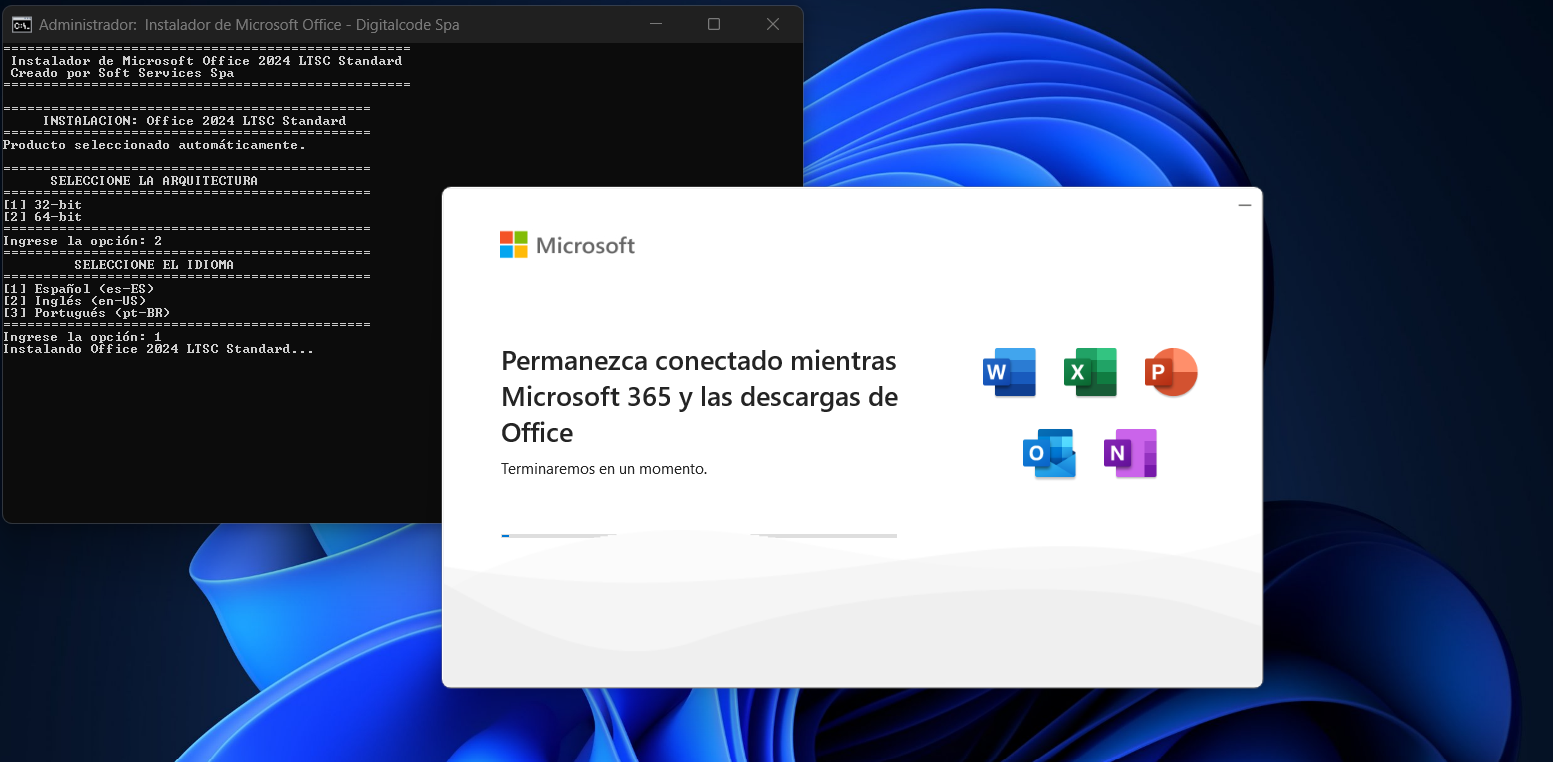The width and height of the screenshot is (1553, 762).
Task: Click the line 'Producto seleccionado automáticamente.'
Action: coord(154,145)
